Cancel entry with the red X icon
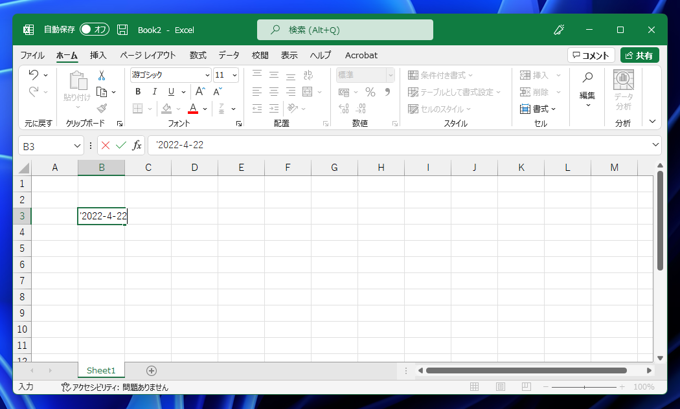The width and height of the screenshot is (680, 409). 105,146
